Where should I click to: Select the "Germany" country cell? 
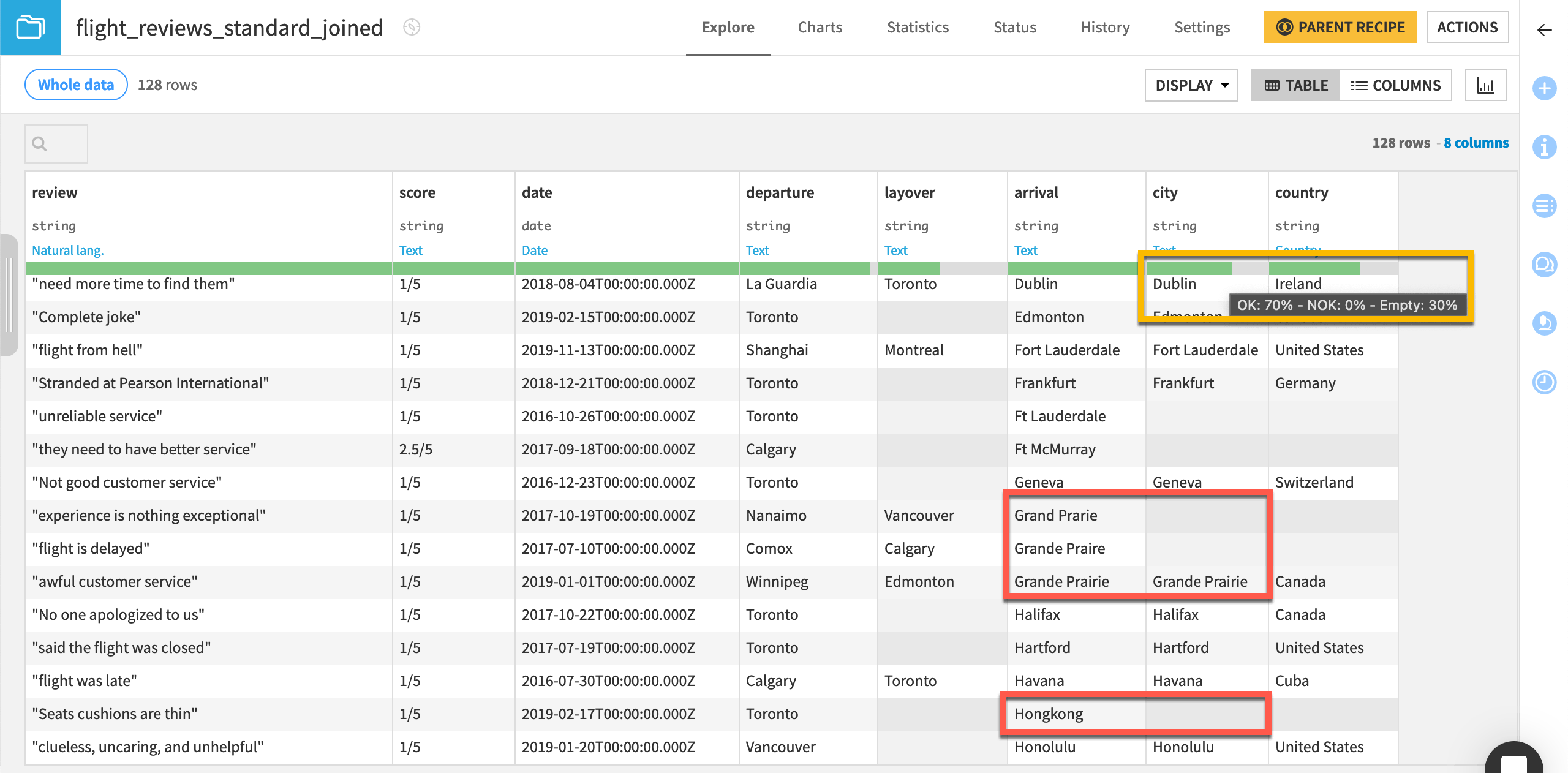(1333, 383)
